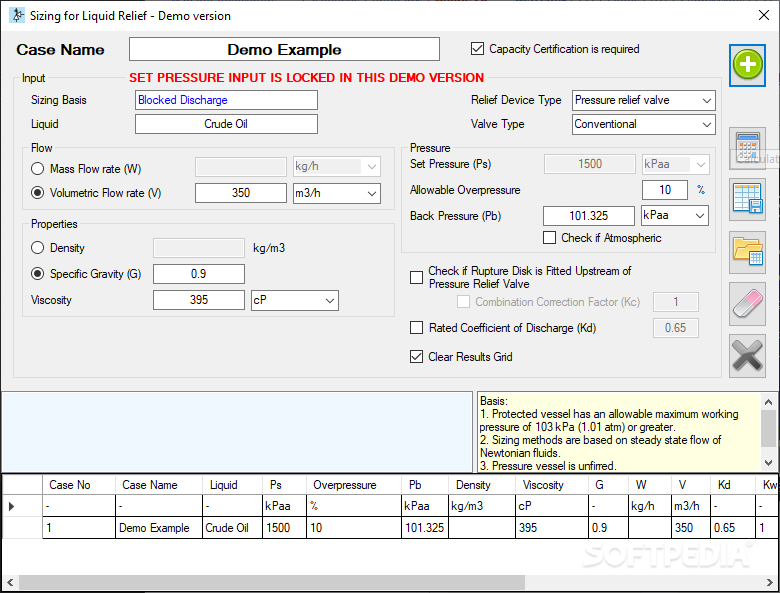Viewport: 780px width, 593px height.
Task: Click the grid cell 1500 under Ps
Action: [x=284, y=527]
